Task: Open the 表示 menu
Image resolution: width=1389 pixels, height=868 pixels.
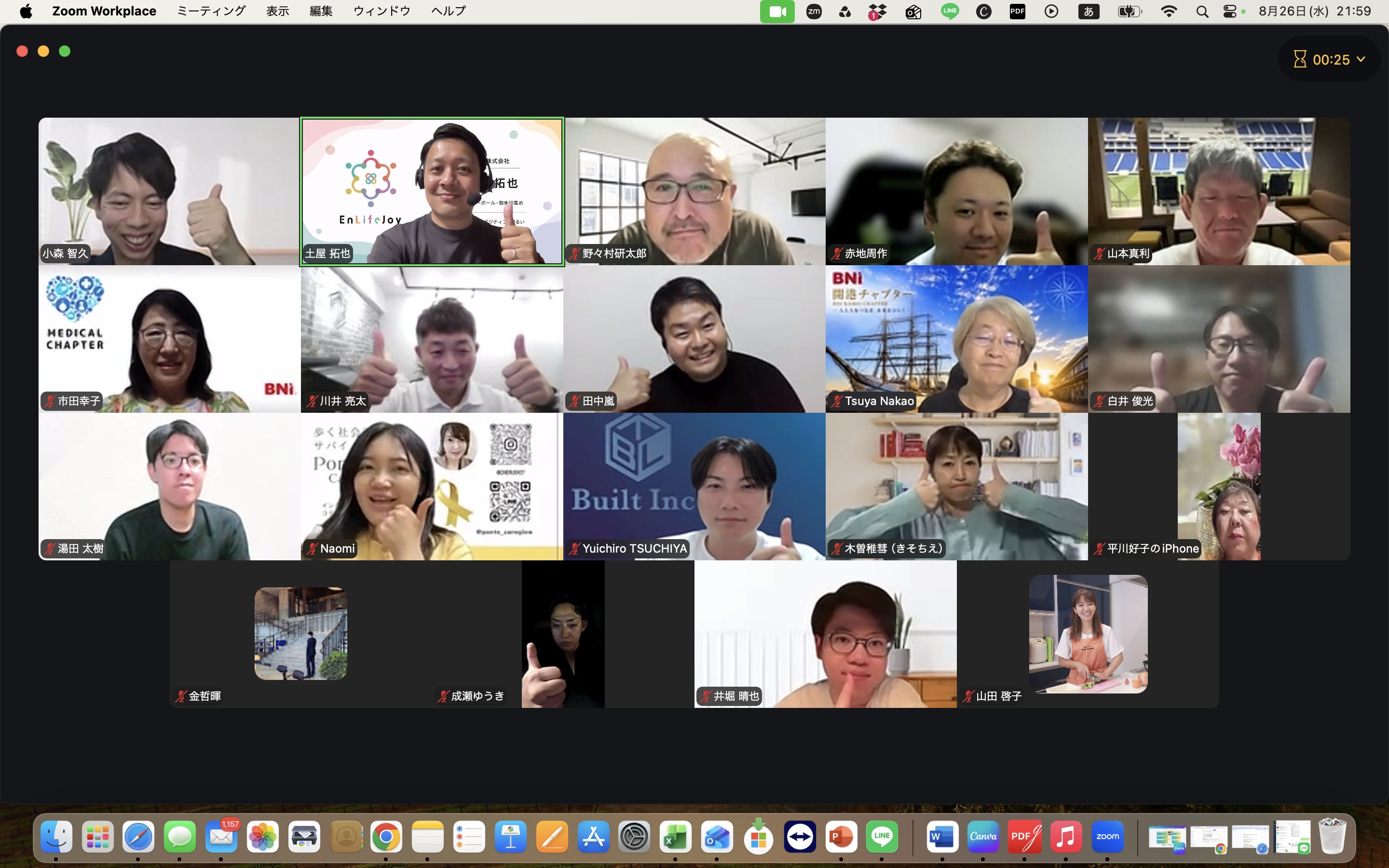Action: [x=277, y=11]
